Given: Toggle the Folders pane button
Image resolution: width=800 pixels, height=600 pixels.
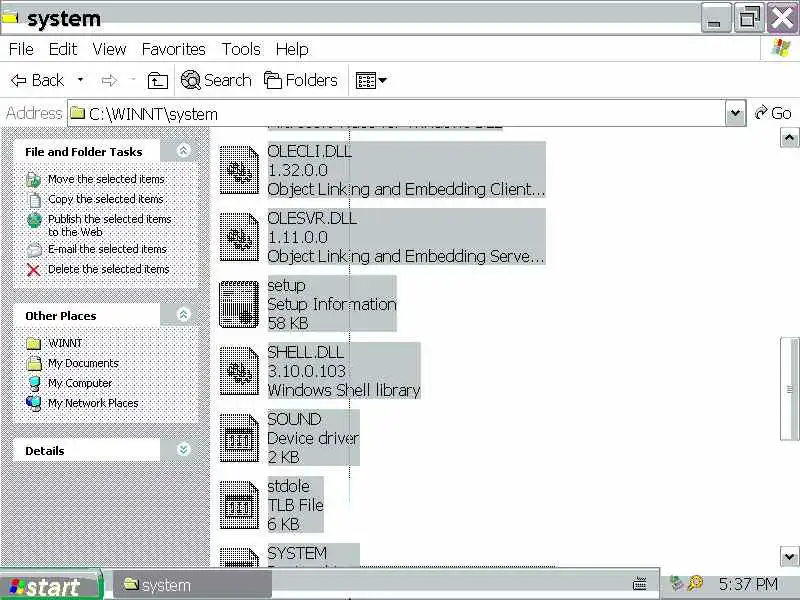Looking at the screenshot, I should pos(301,80).
